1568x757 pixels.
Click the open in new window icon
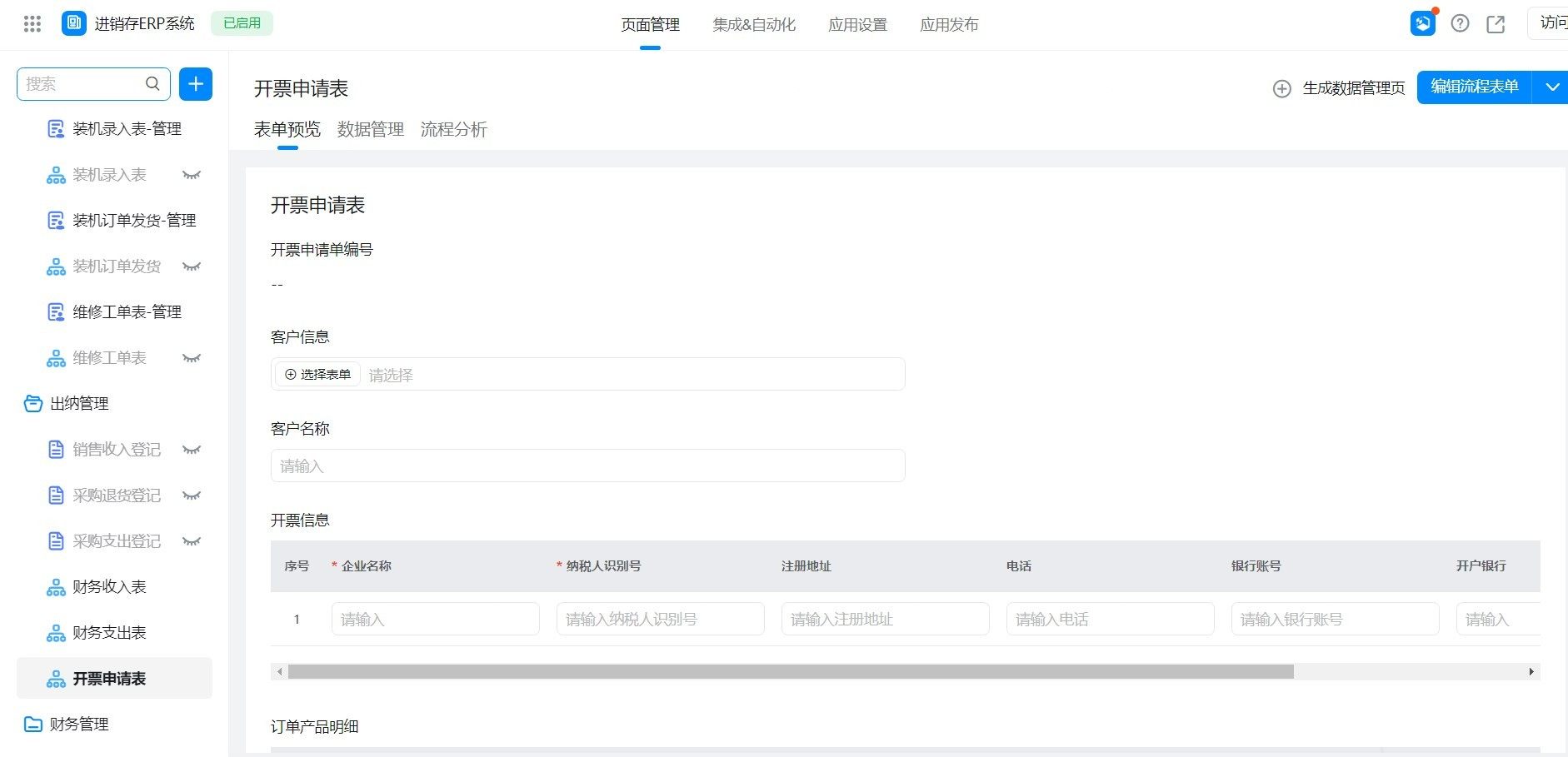point(1496,24)
